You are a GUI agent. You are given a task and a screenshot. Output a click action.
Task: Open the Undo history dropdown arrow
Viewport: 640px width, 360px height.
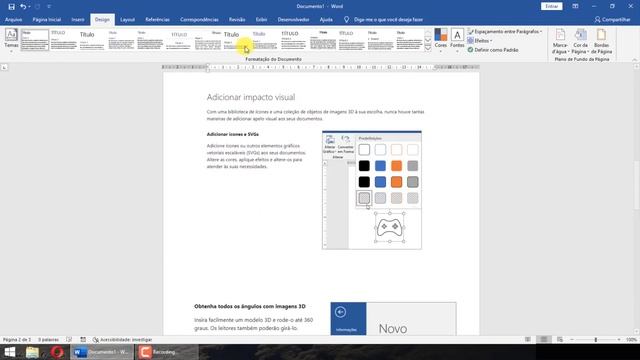(x=29, y=7)
